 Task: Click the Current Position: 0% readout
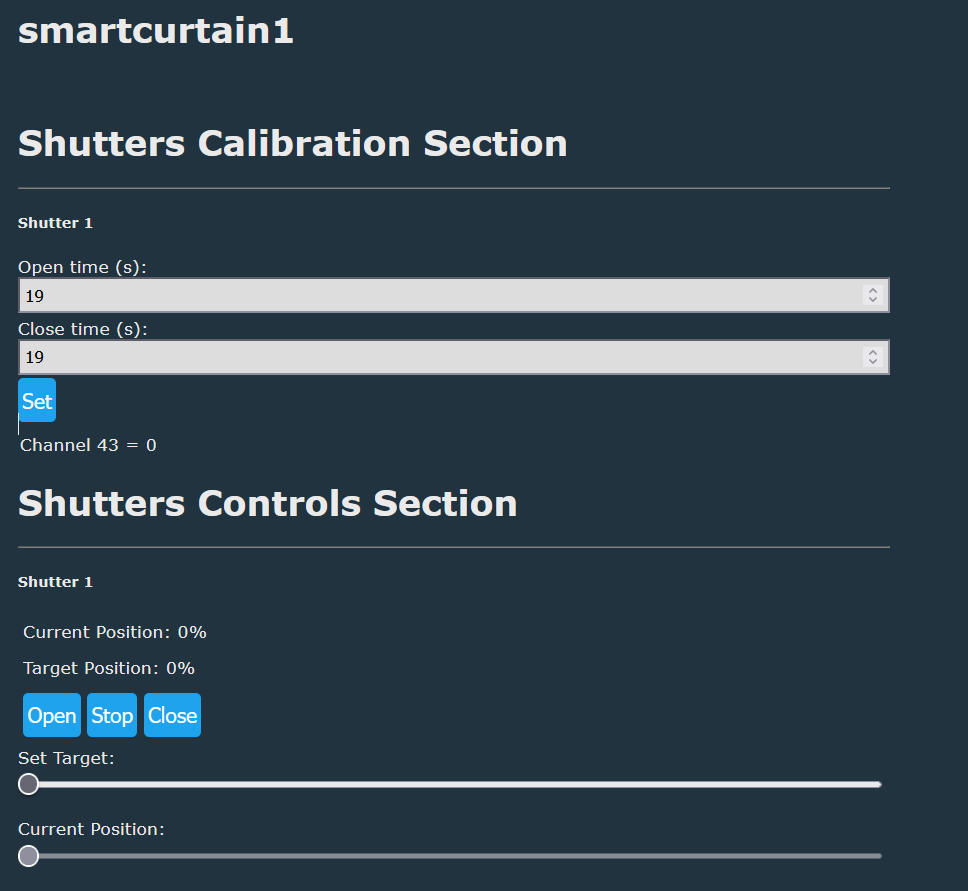pos(115,632)
